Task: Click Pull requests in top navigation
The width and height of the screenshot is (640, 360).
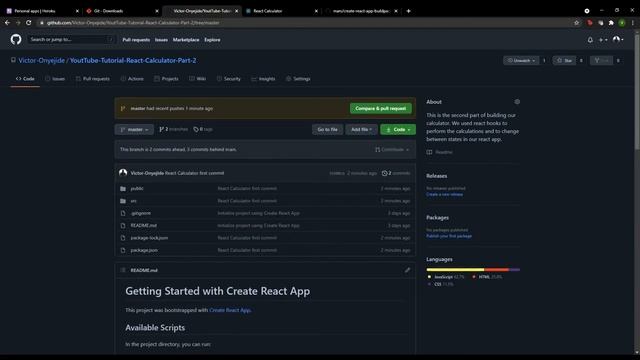Action: click(x=136, y=40)
